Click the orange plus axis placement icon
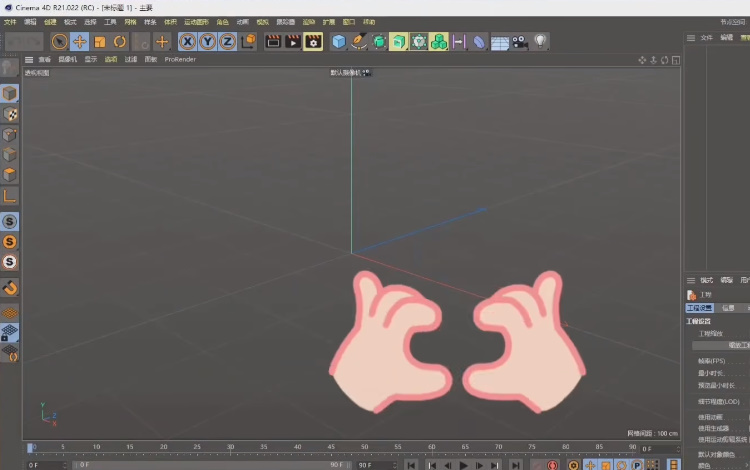This screenshot has width=750, height=470. point(162,42)
